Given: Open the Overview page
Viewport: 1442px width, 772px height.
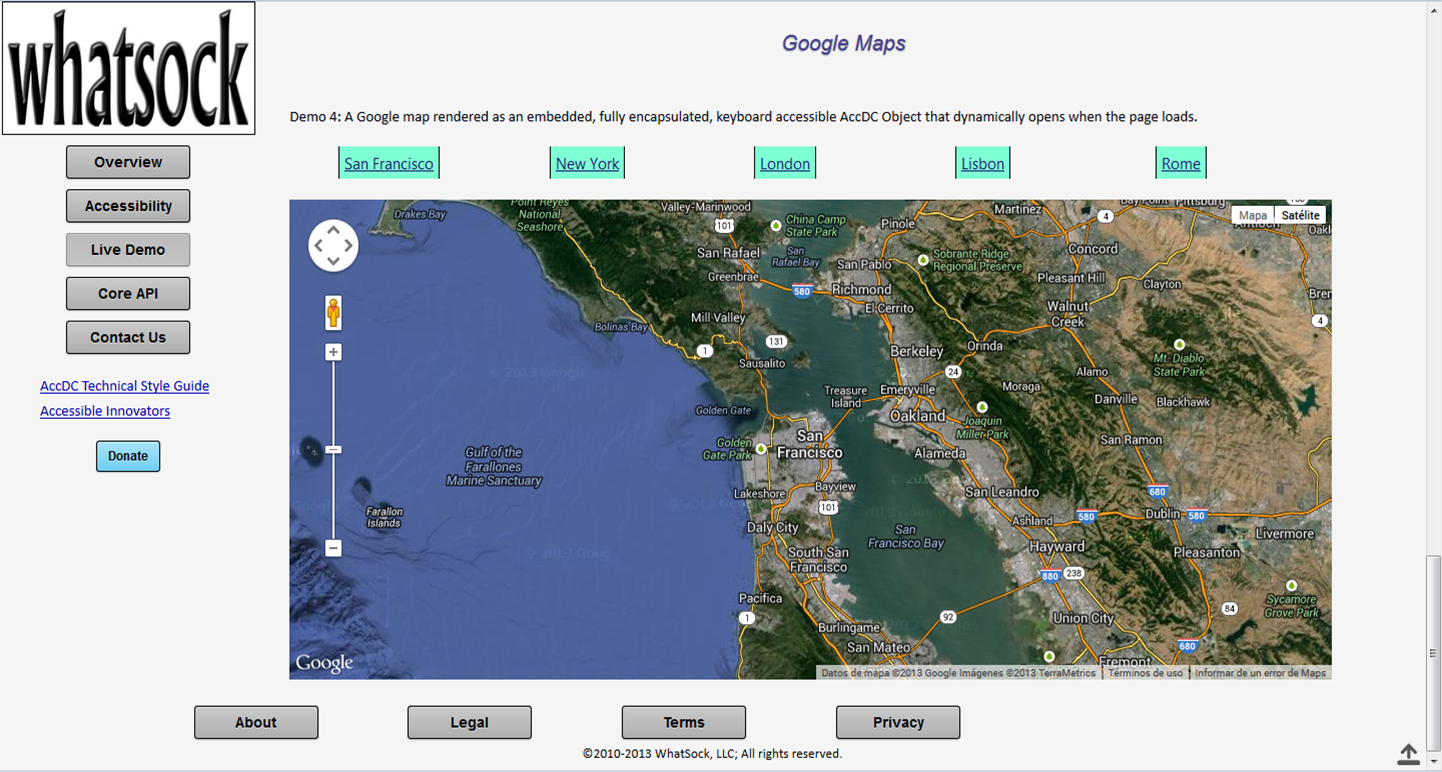Looking at the screenshot, I should (128, 162).
